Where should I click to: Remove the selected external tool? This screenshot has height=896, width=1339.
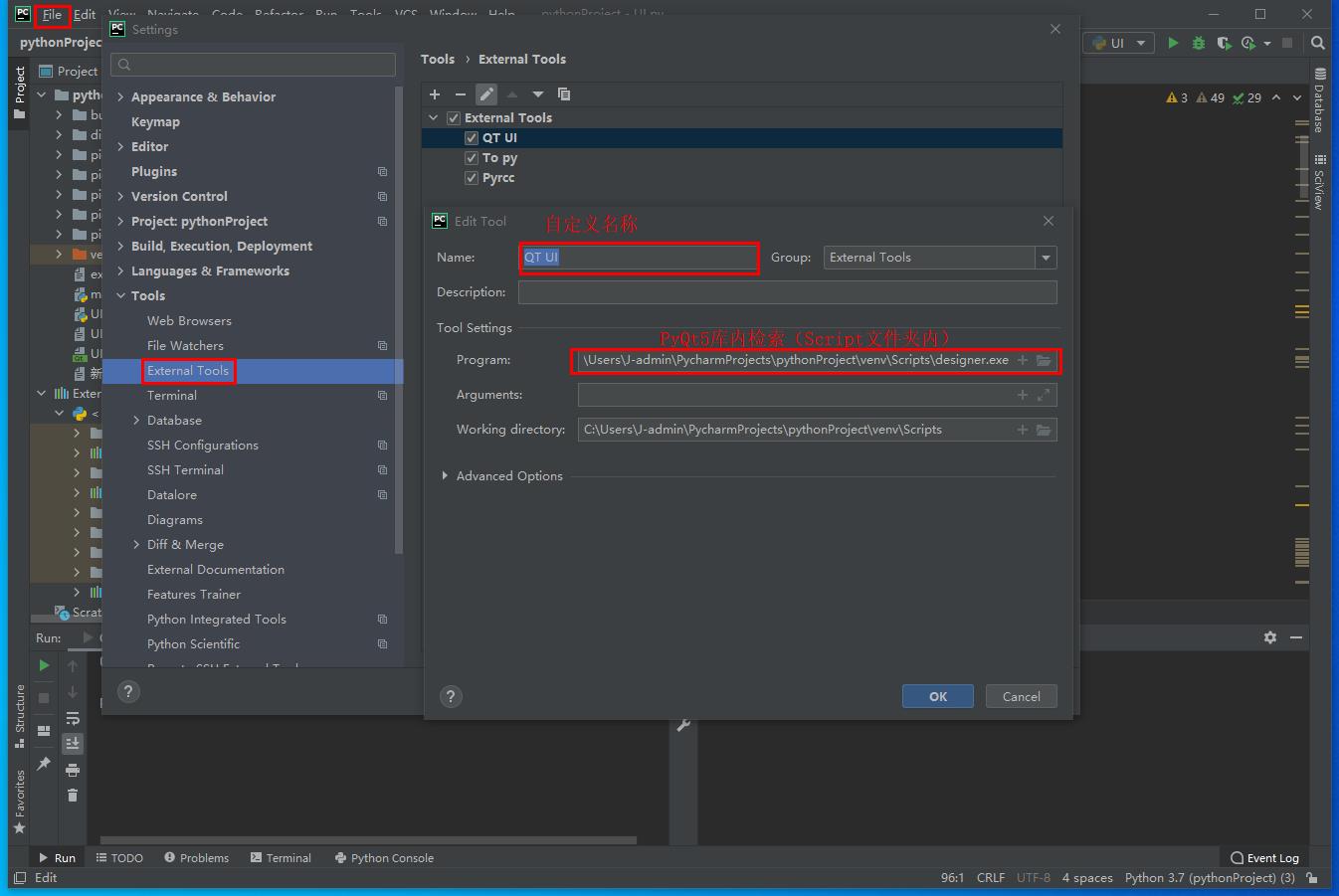coord(460,94)
